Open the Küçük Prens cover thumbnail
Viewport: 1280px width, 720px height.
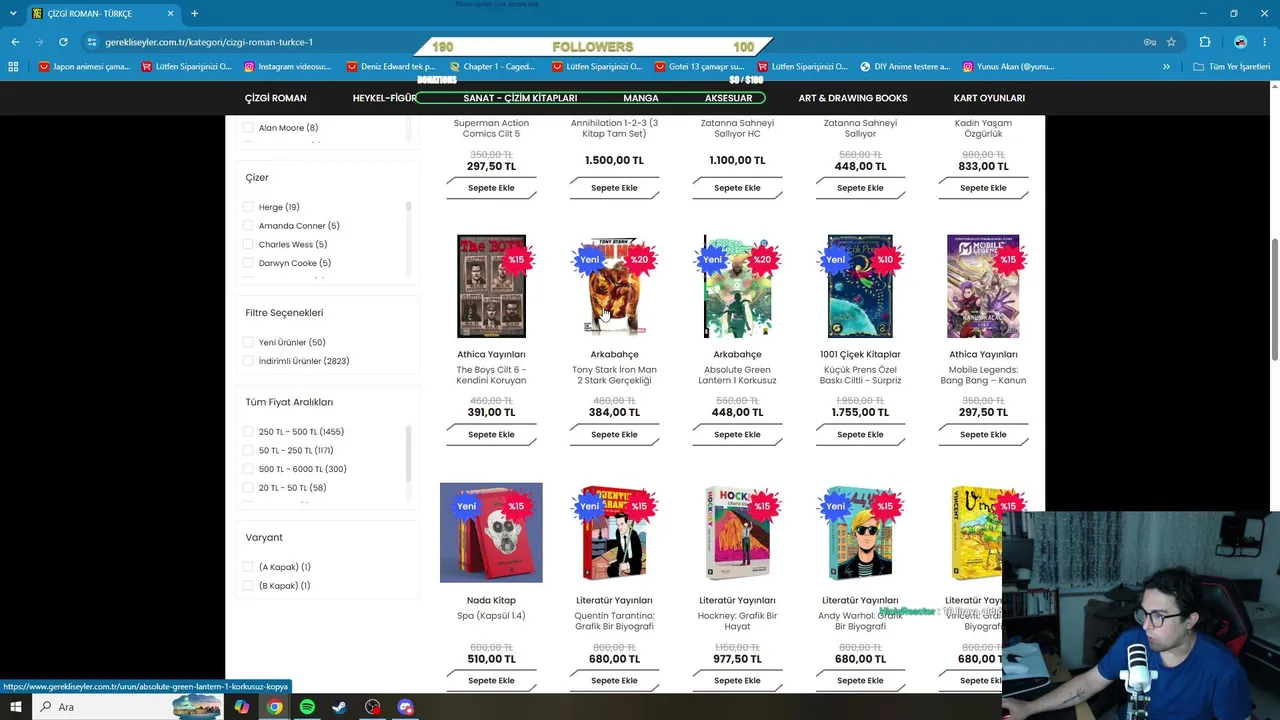click(x=860, y=286)
